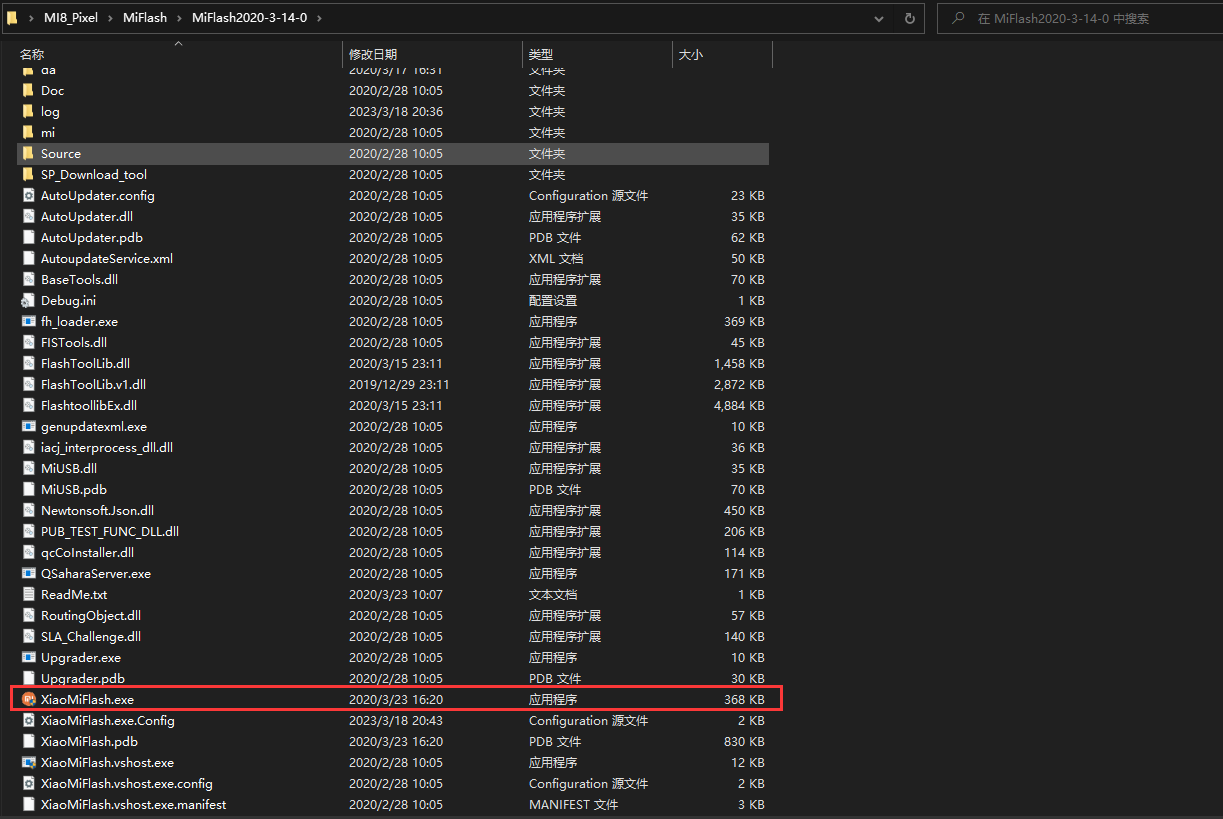Navigate to the MiFlash breadcrumb
The width and height of the screenshot is (1223, 819).
pos(145,18)
